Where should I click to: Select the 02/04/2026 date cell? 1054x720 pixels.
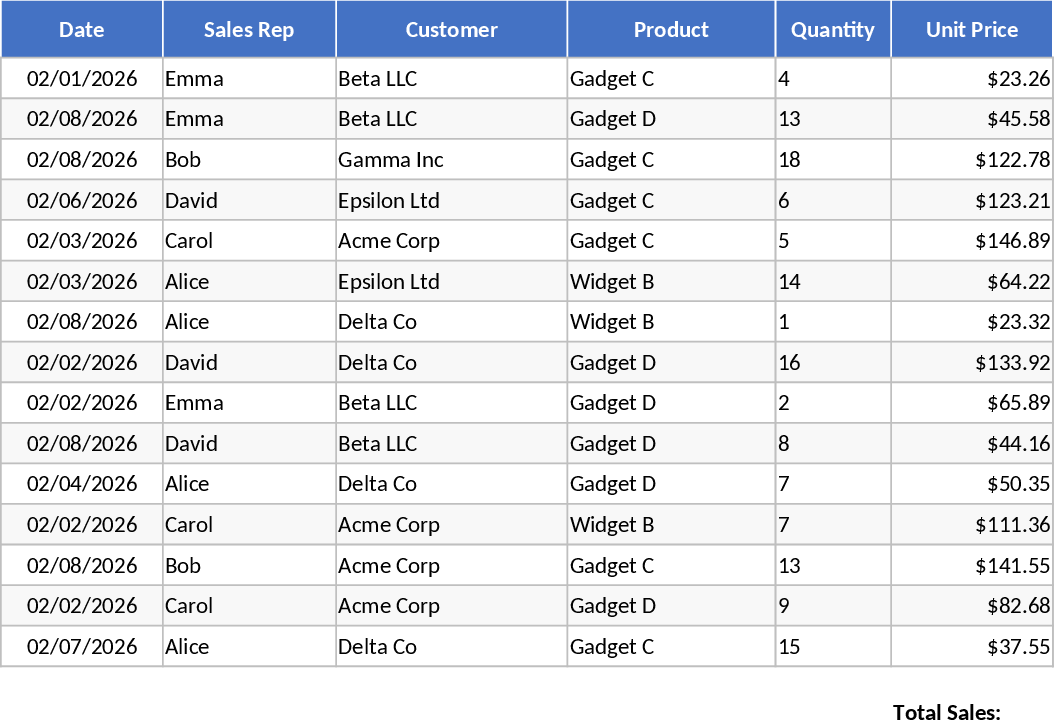click(82, 484)
